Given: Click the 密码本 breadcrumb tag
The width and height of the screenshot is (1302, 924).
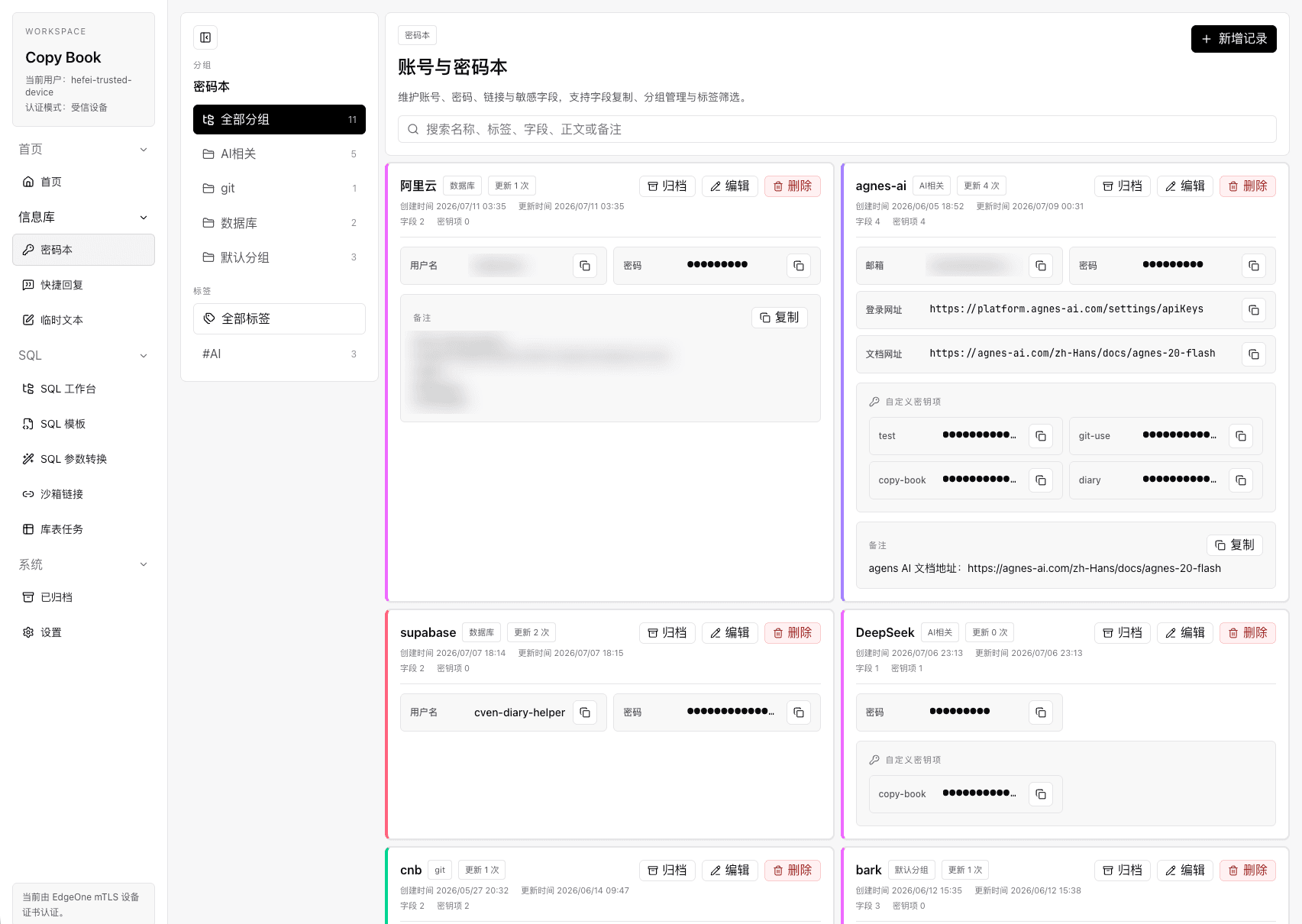Looking at the screenshot, I should click(417, 35).
